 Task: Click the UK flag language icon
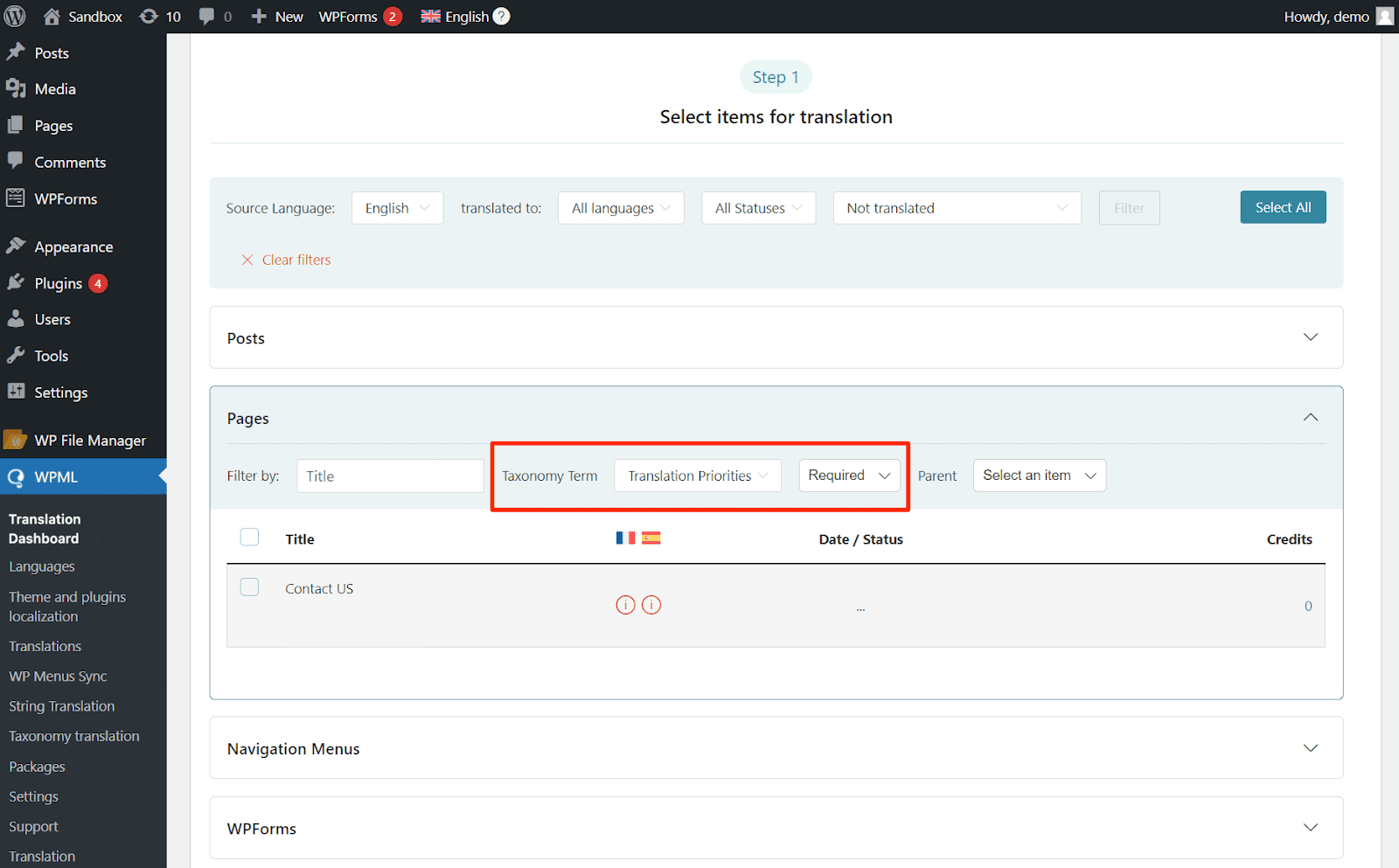(x=430, y=16)
